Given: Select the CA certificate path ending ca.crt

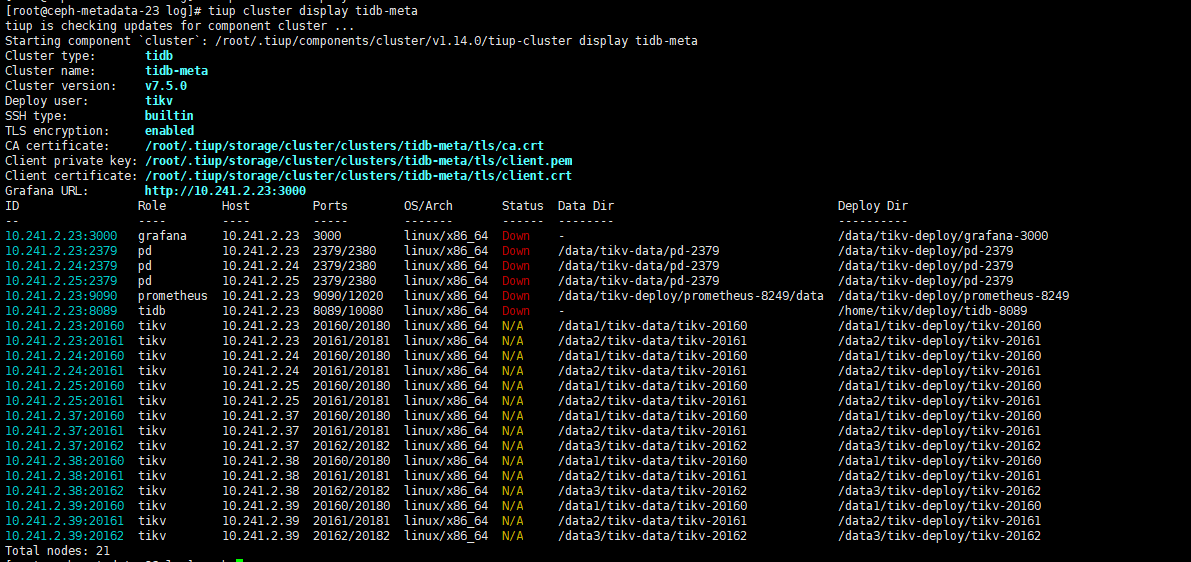Looking at the screenshot, I should pyautogui.click(x=344, y=146).
